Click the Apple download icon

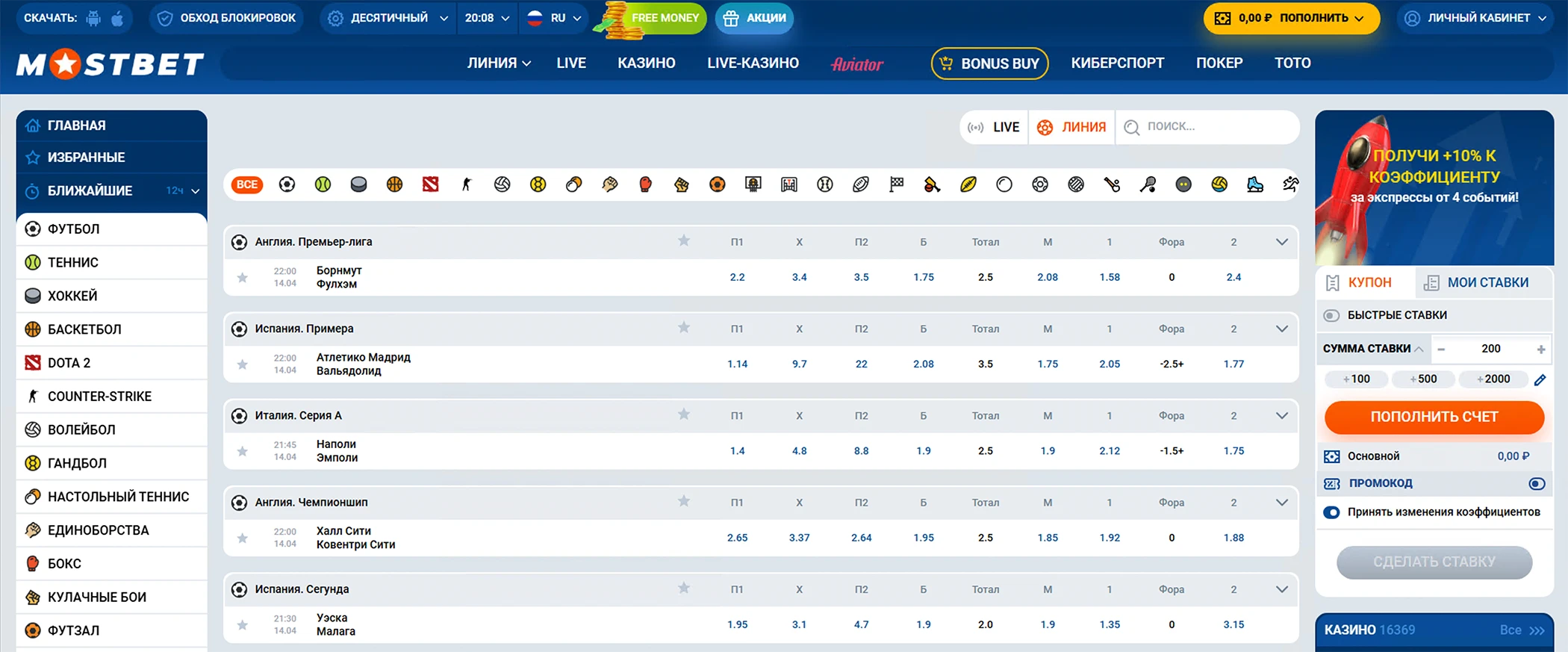(x=117, y=18)
